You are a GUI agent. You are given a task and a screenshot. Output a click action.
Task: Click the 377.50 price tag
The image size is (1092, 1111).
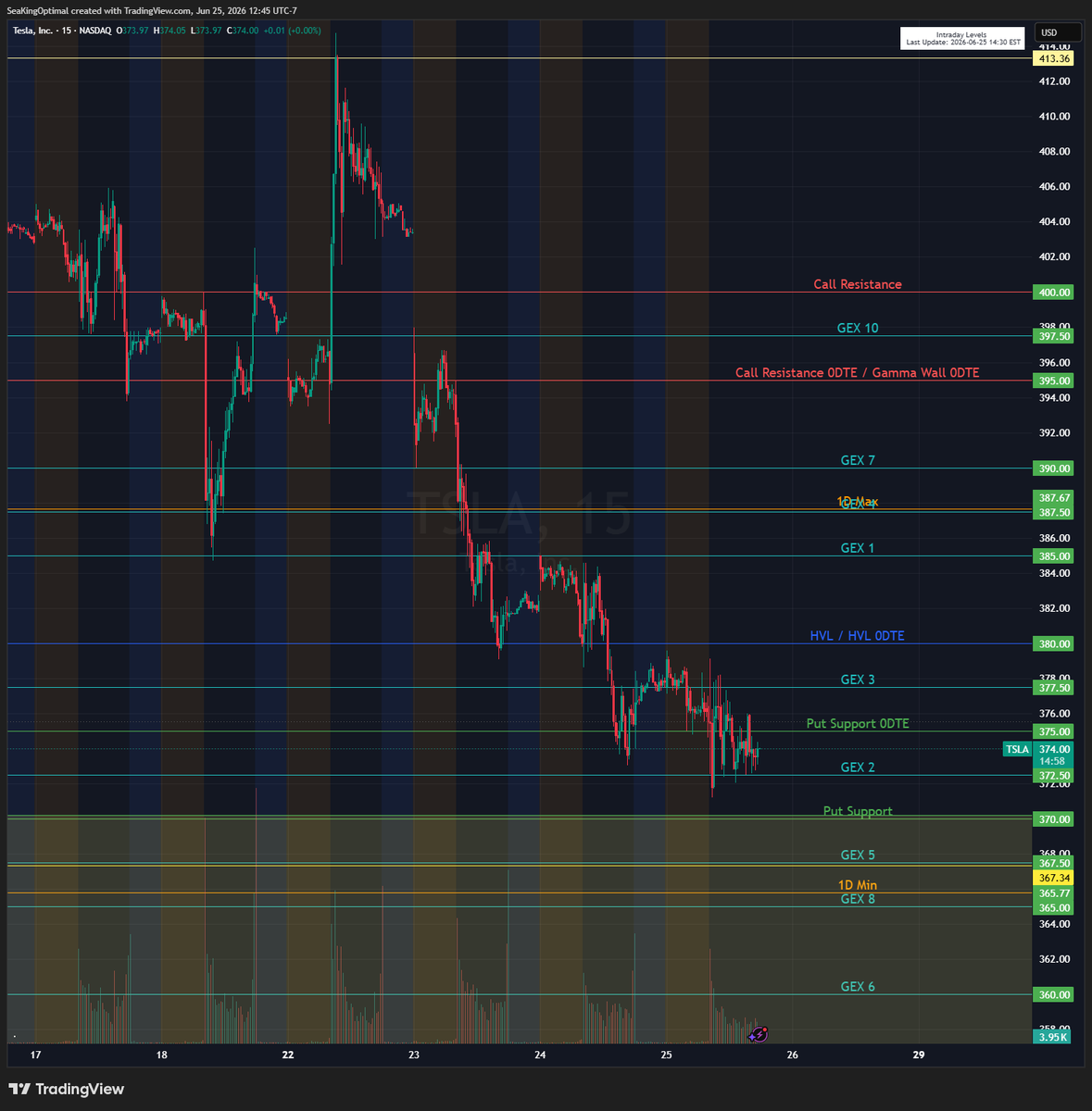(1054, 688)
